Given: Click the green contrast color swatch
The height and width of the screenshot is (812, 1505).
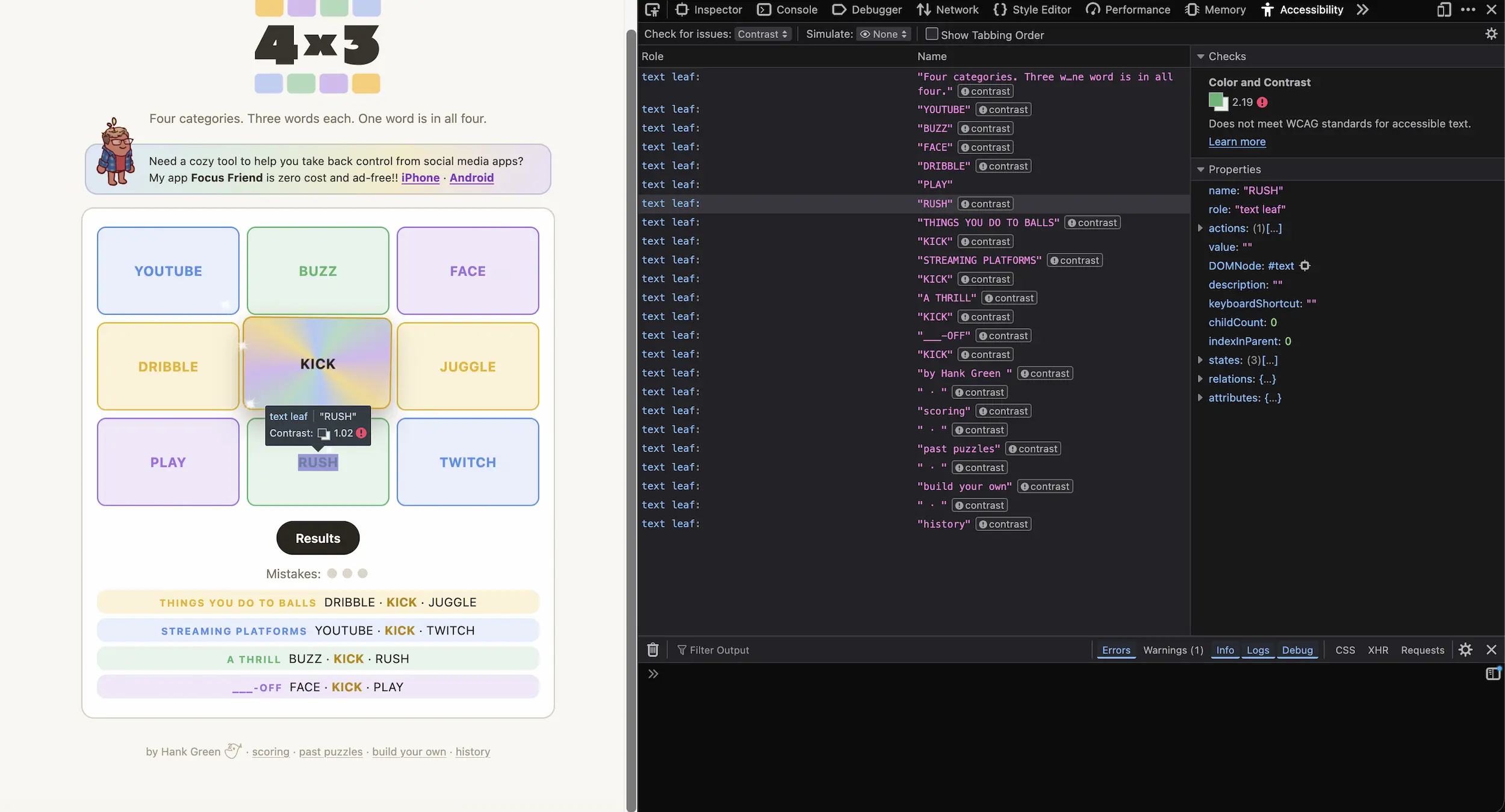Looking at the screenshot, I should pyautogui.click(x=1218, y=102).
